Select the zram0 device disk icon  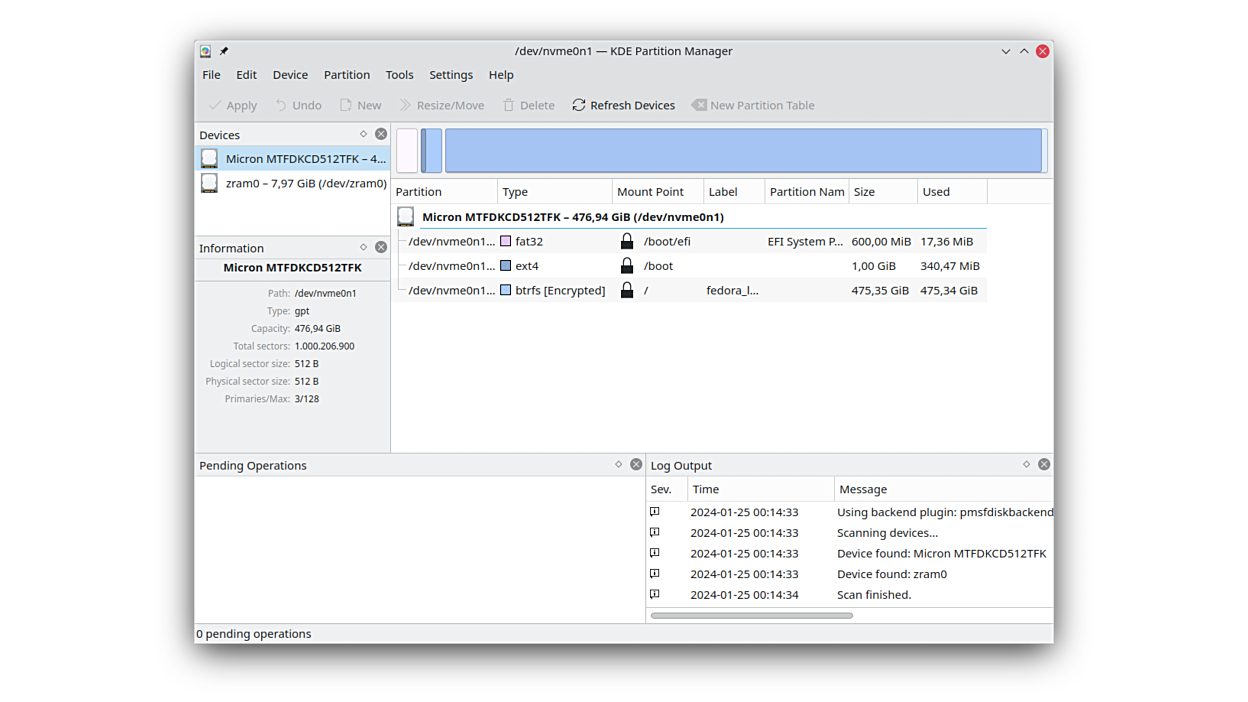(x=209, y=183)
